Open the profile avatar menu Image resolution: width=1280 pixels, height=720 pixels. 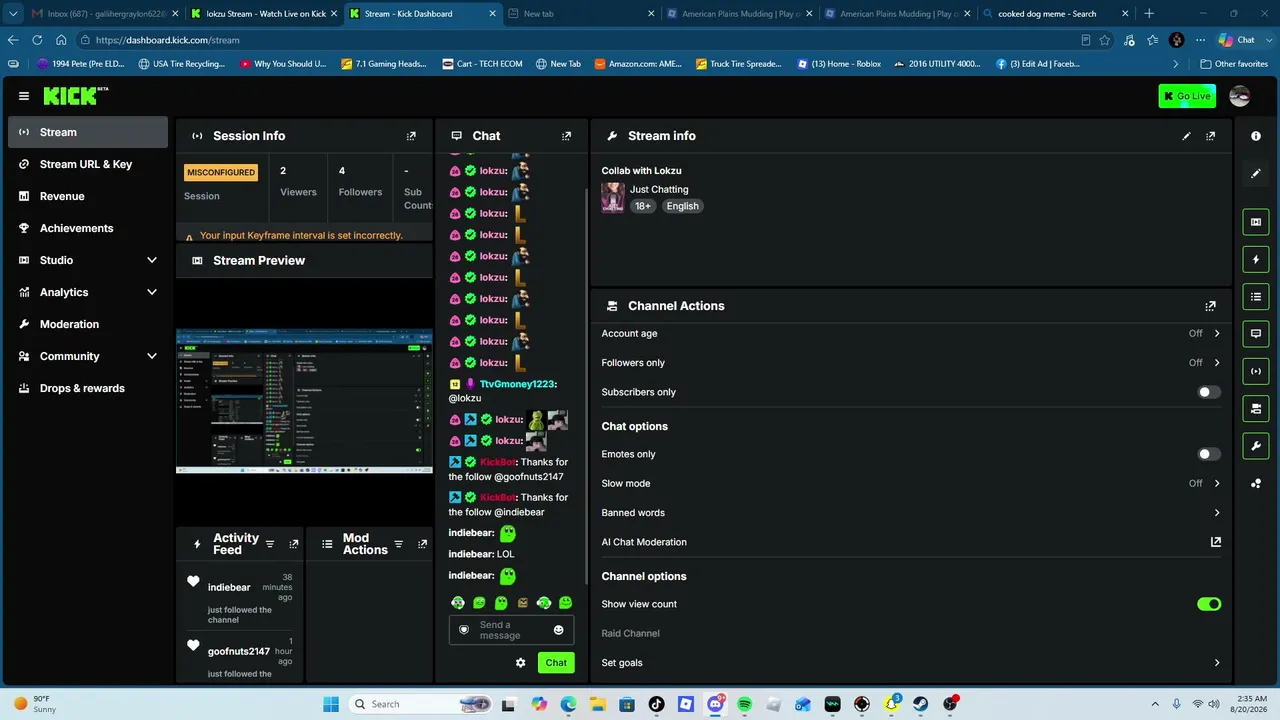[x=1239, y=96]
